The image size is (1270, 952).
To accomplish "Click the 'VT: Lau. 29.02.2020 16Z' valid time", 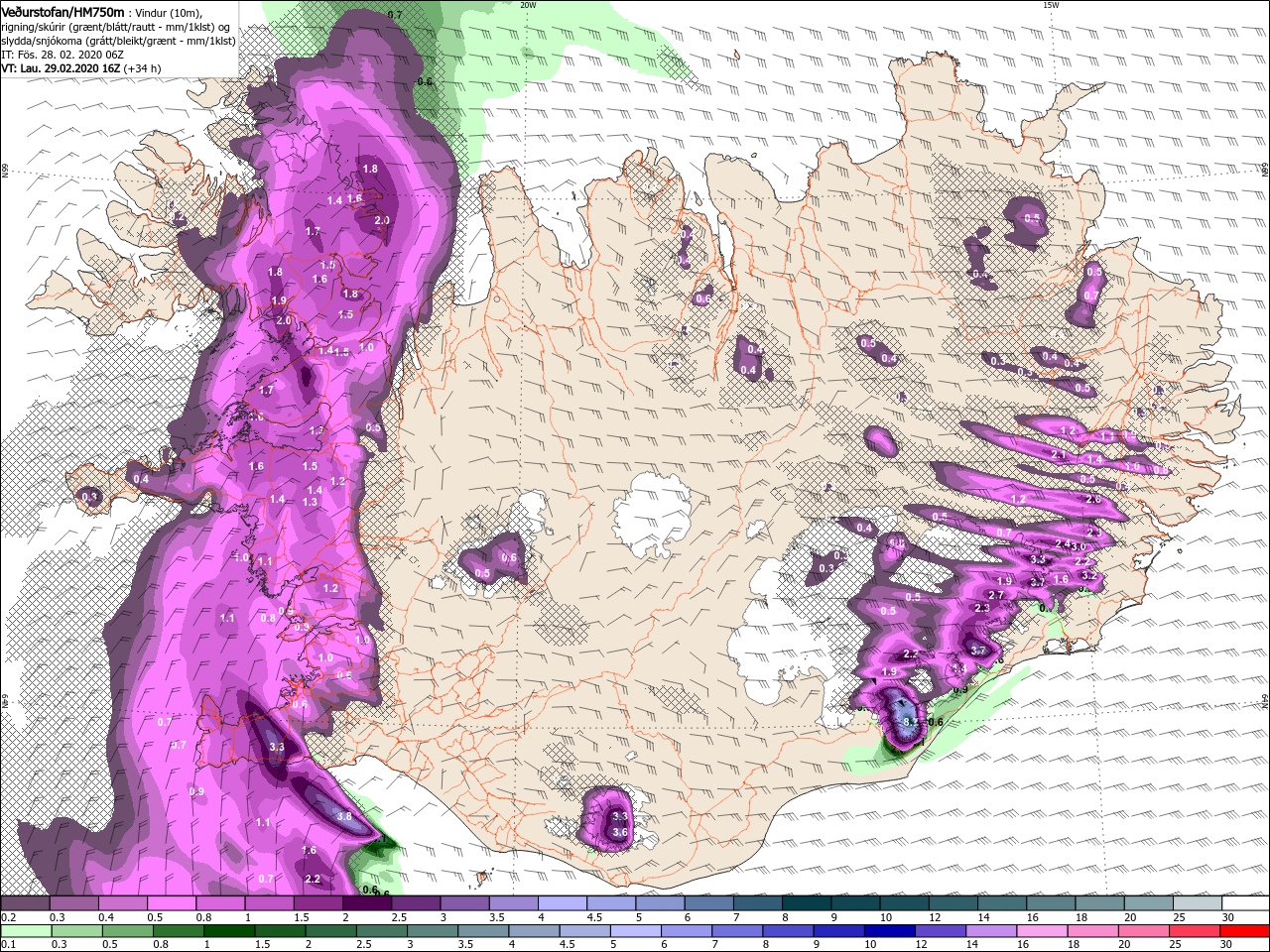I will tap(61, 68).
